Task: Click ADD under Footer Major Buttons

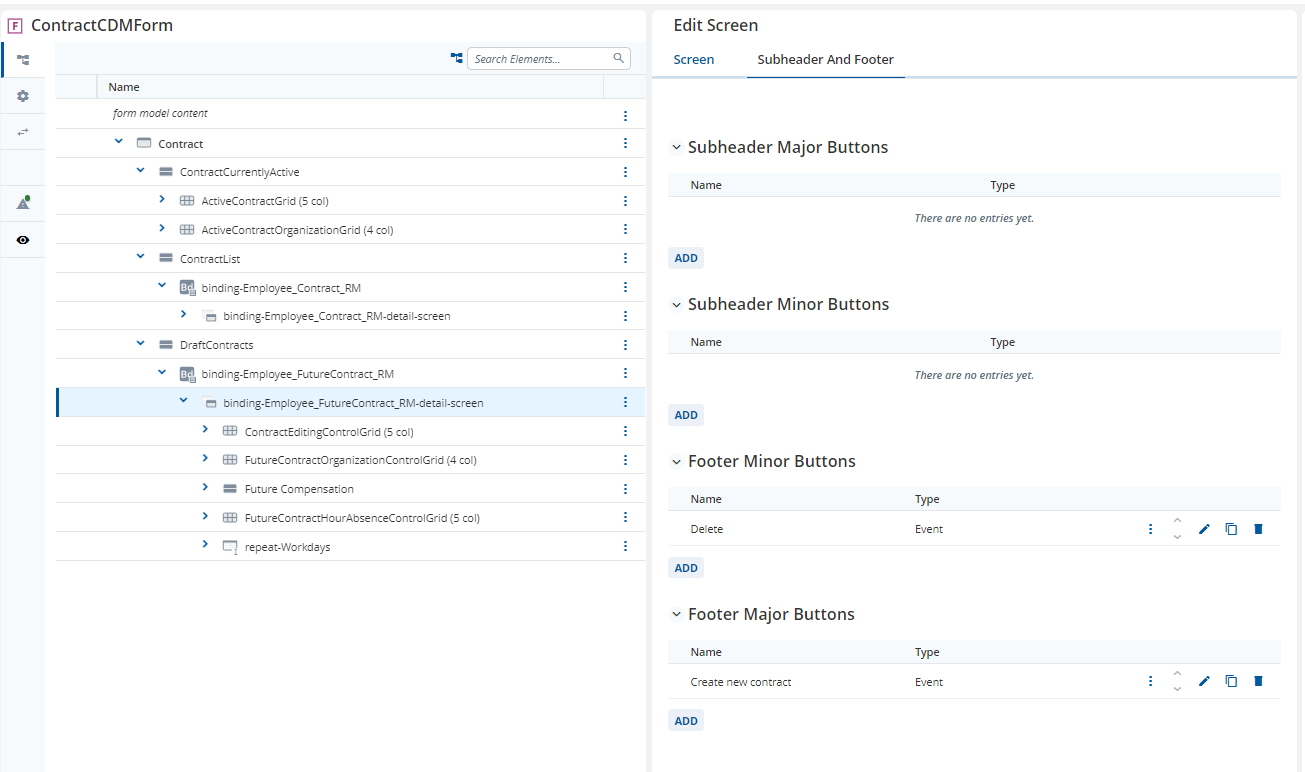Action: pyautogui.click(x=686, y=721)
